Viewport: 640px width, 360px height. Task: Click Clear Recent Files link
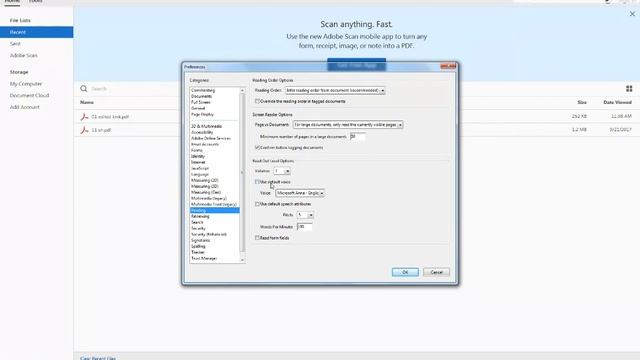[98, 358]
